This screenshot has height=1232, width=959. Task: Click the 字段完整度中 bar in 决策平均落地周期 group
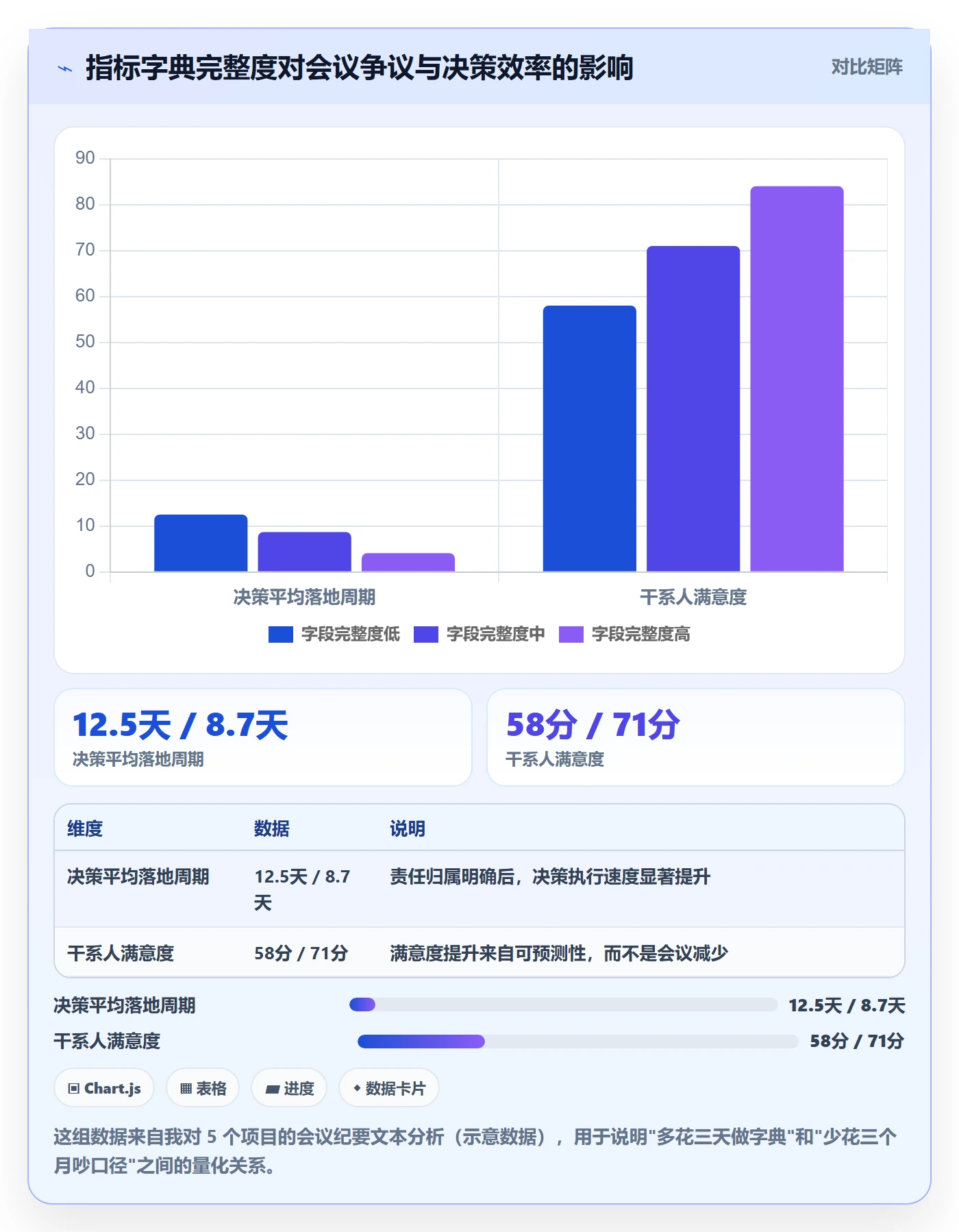pyautogui.click(x=304, y=552)
